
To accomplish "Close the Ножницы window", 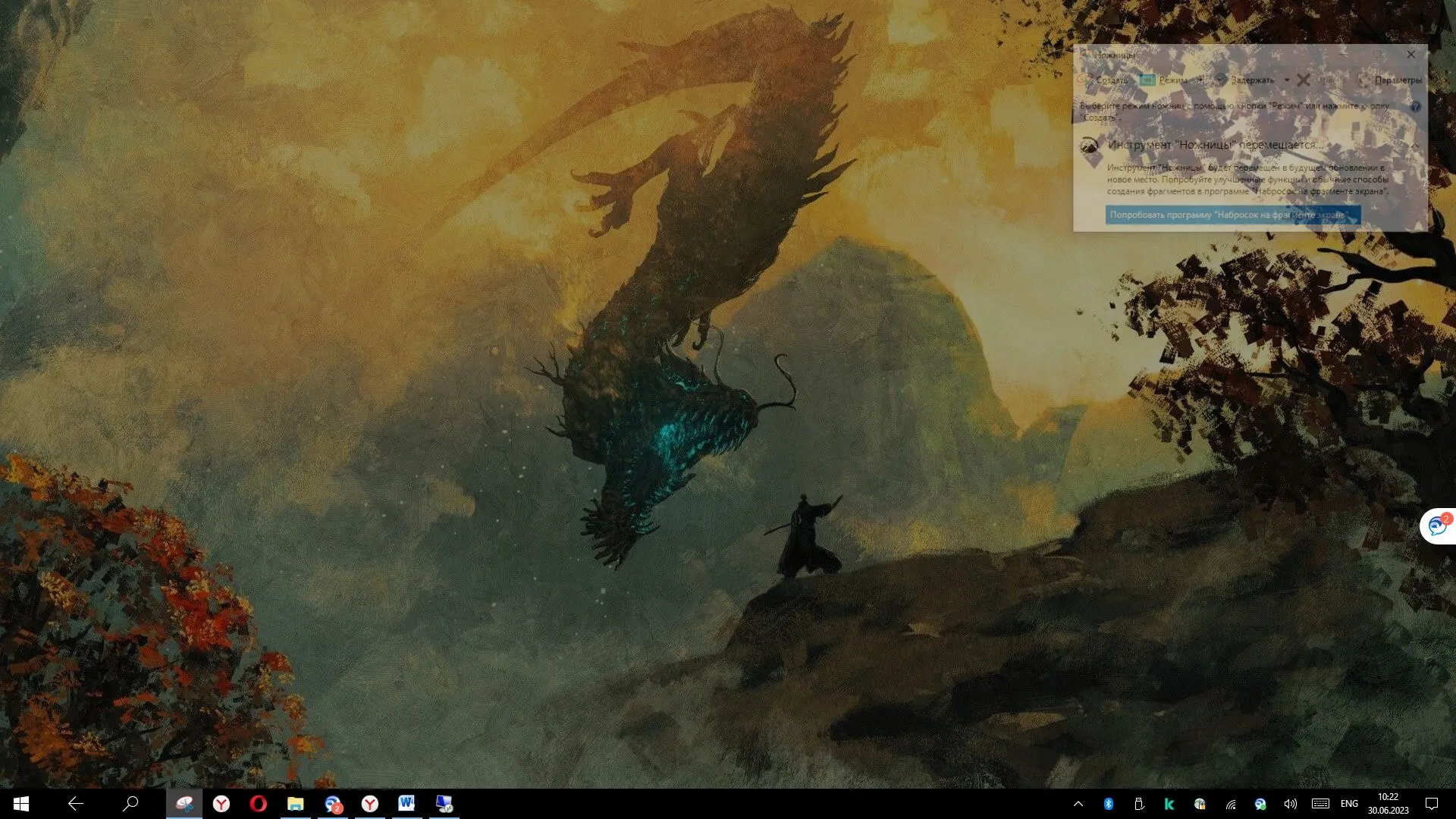I will pyautogui.click(x=1410, y=55).
